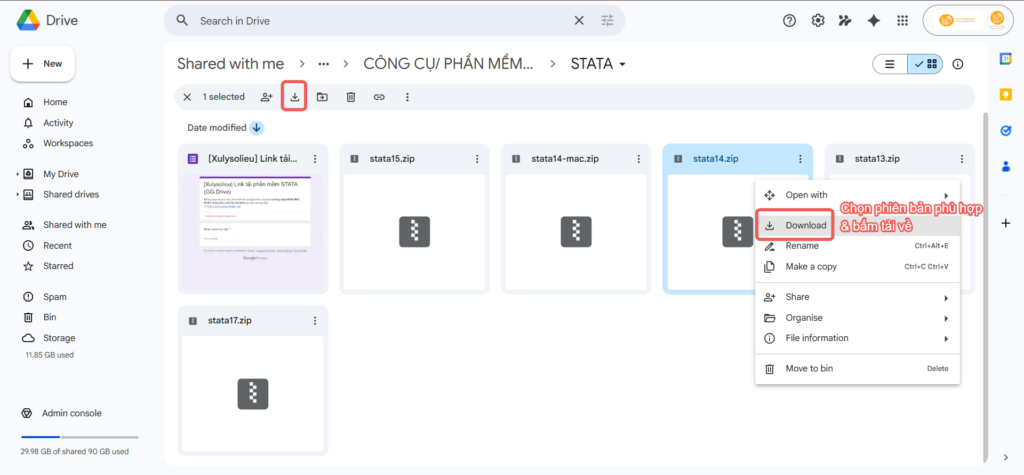The height and width of the screenshot is (475, 1024).
Task: Open the search options filter icon
Action: point(607,21)
